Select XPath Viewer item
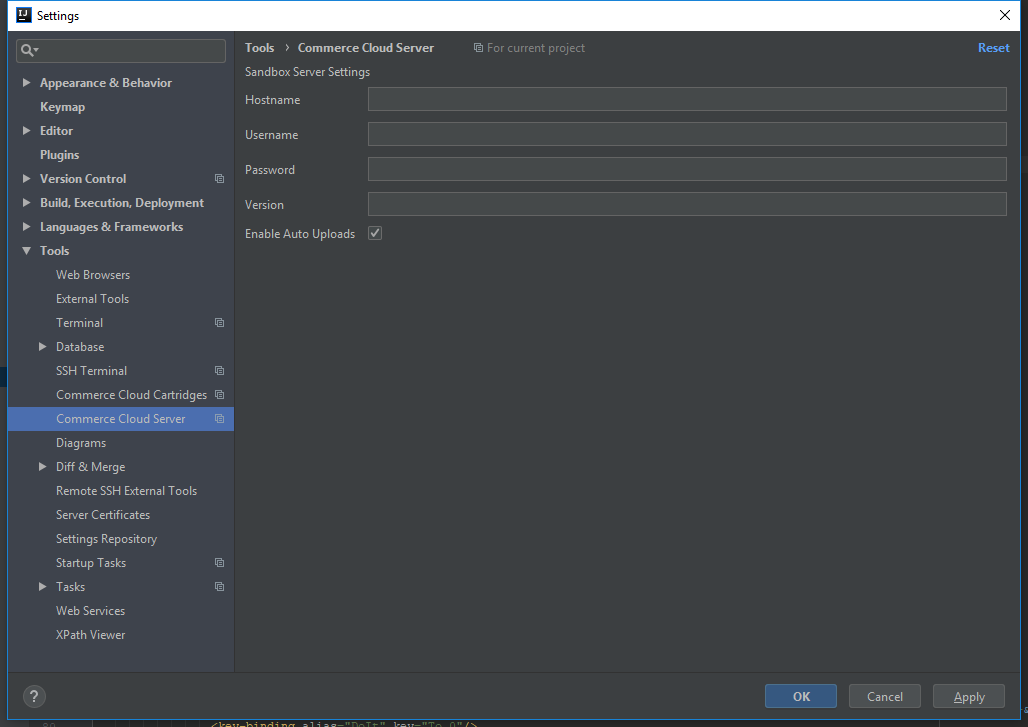 click(x=90, y=635)
